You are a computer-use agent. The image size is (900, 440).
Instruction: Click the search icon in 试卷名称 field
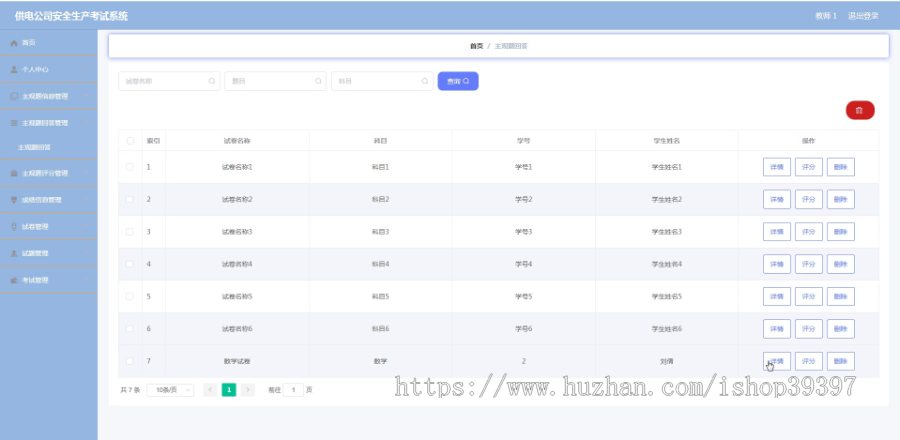(212, 81)
